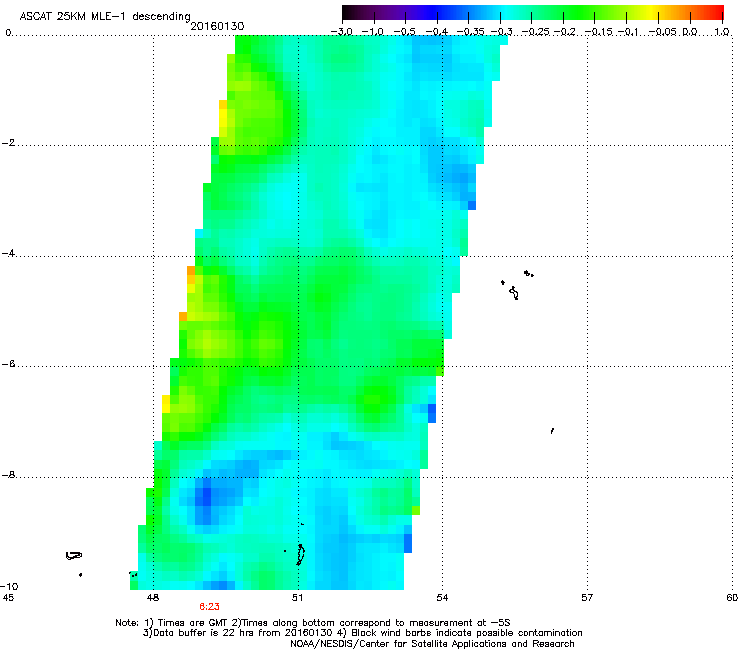
Task: Click the "-0.35" color bar label
Action: (470, 32)
